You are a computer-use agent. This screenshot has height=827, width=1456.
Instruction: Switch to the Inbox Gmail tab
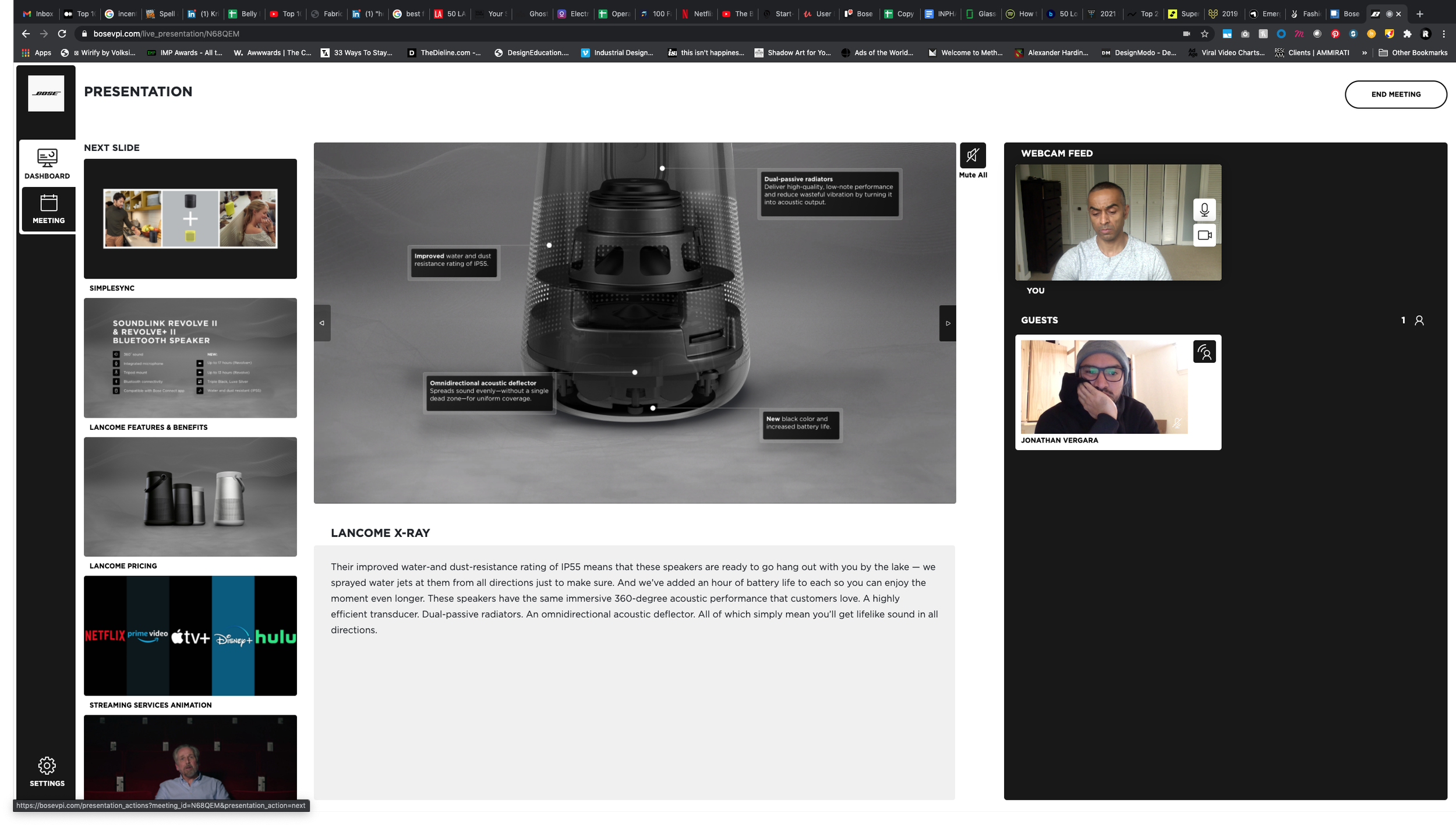click(x=38, y=14)
